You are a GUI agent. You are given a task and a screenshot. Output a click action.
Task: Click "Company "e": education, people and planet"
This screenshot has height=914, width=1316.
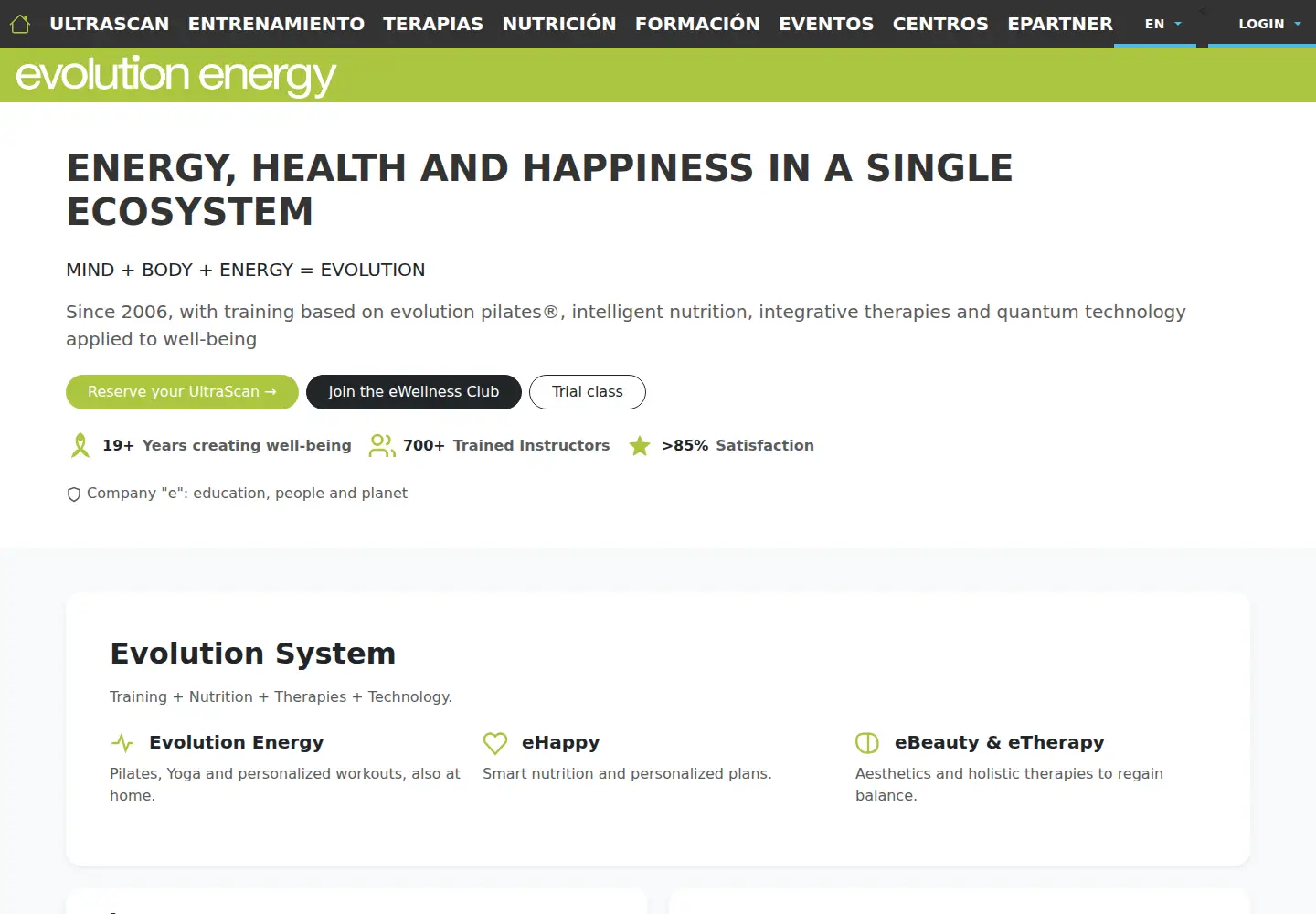coord(247,494)
